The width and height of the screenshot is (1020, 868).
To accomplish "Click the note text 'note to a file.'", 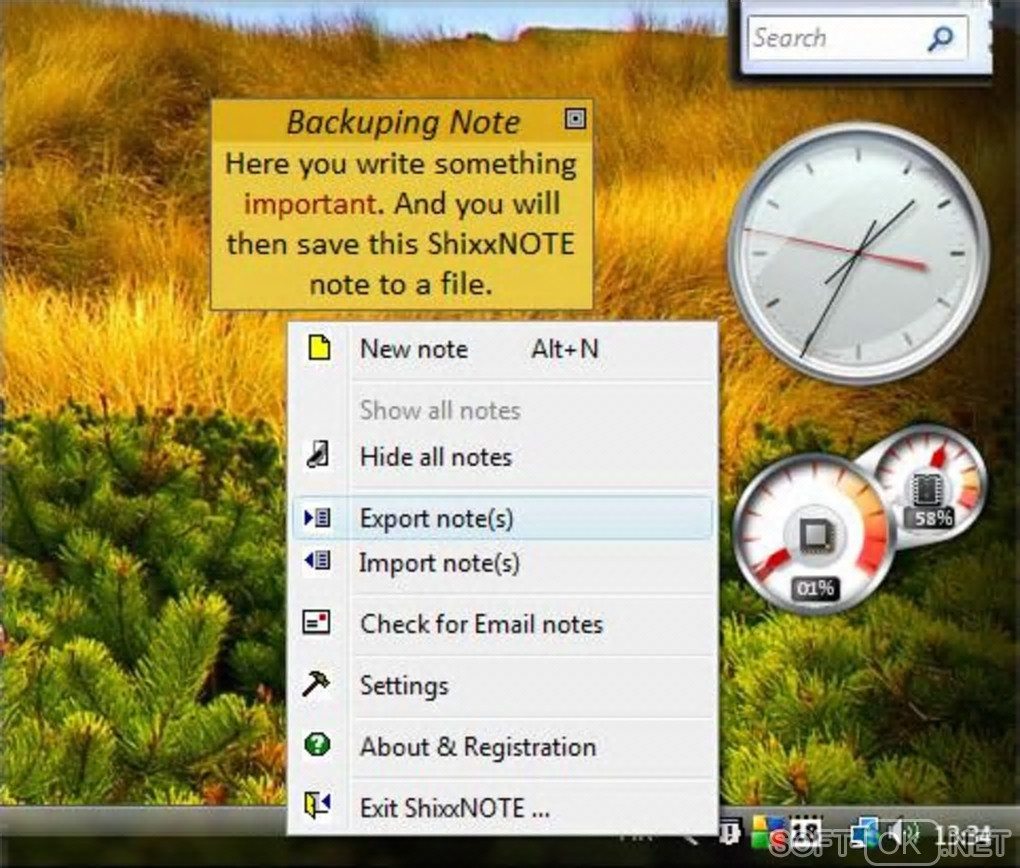I will coord(401,284).
